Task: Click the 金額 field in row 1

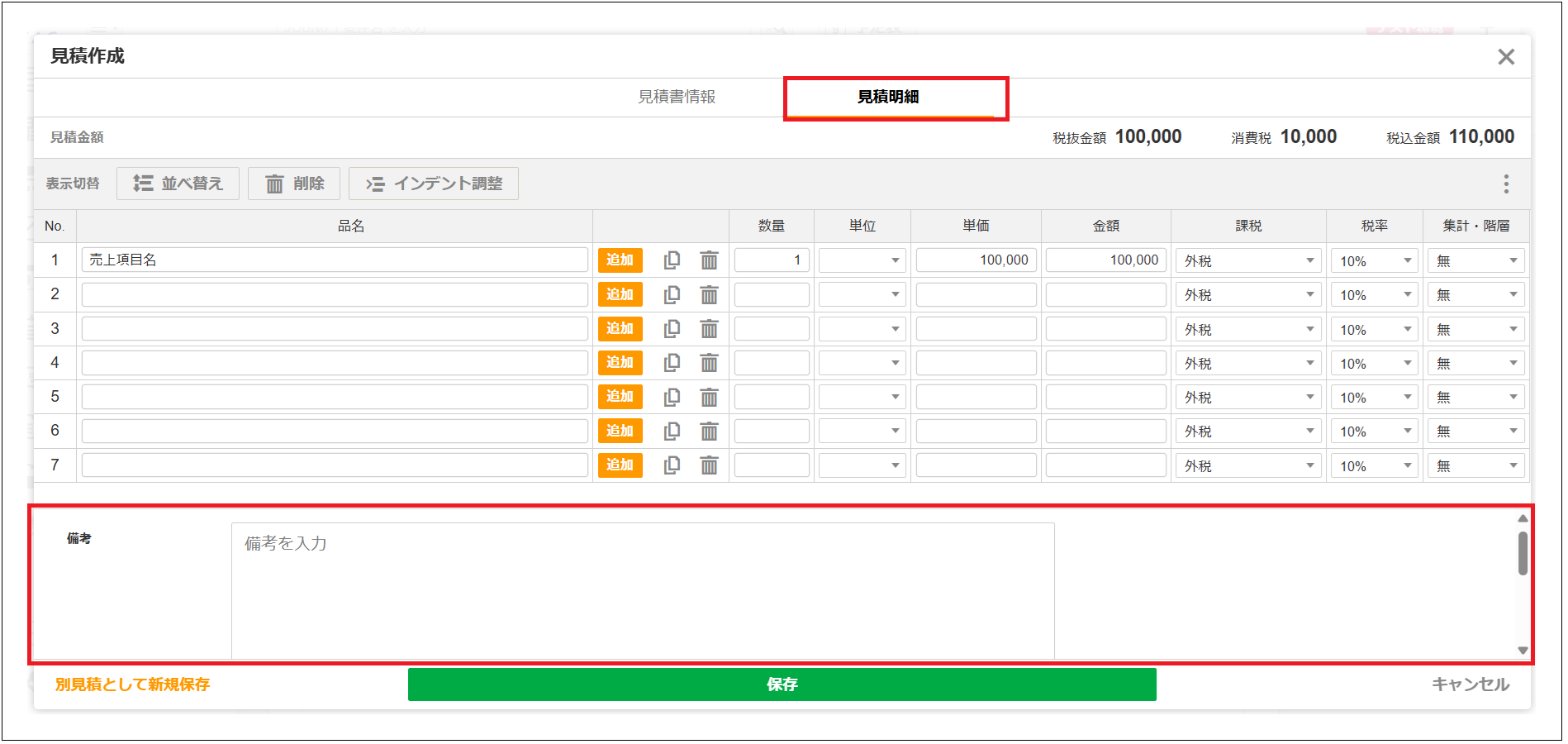Action: click(x=1105, y=260)
